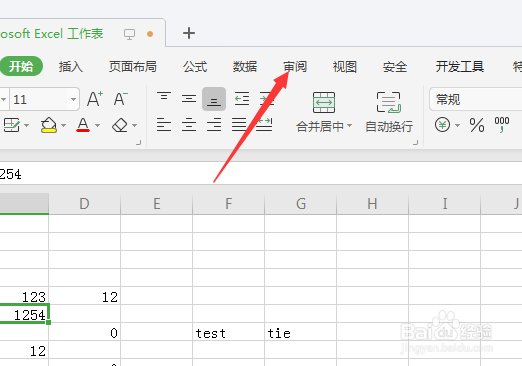This screenshot has height=366, width=522.
Task: Expand the font color dropdown arrow
Action: pyautogui.click(x=98, y=125)
